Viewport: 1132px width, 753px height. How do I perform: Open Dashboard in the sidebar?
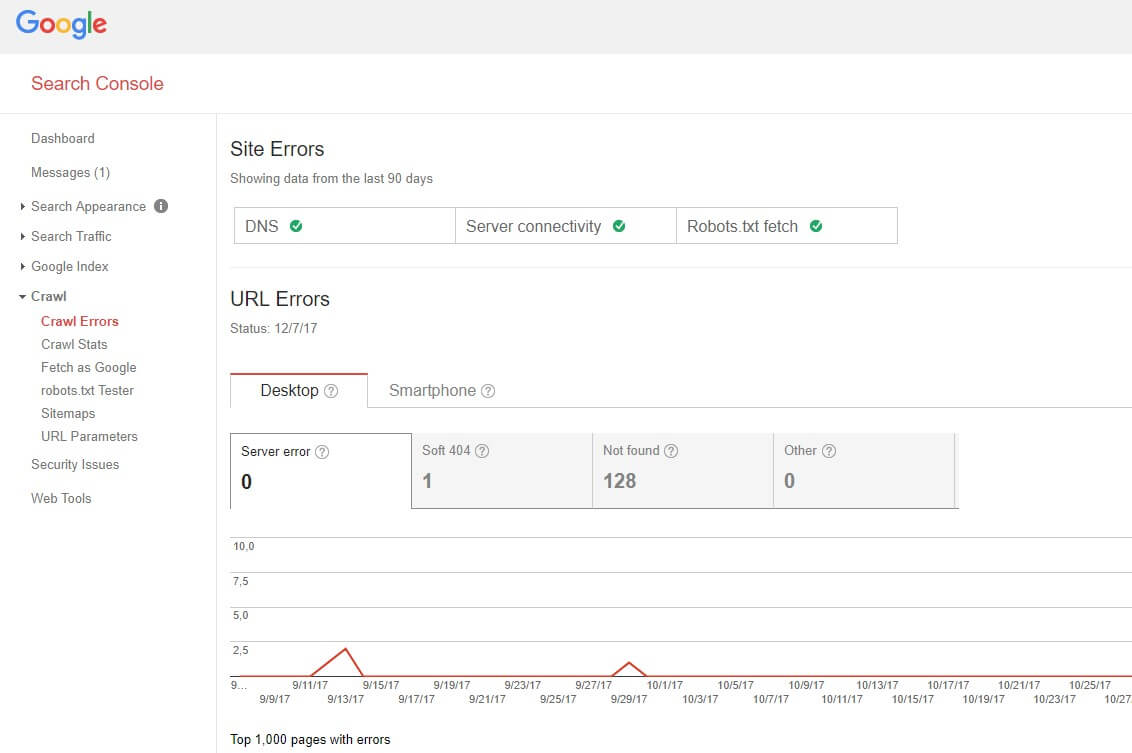[63, 138]
